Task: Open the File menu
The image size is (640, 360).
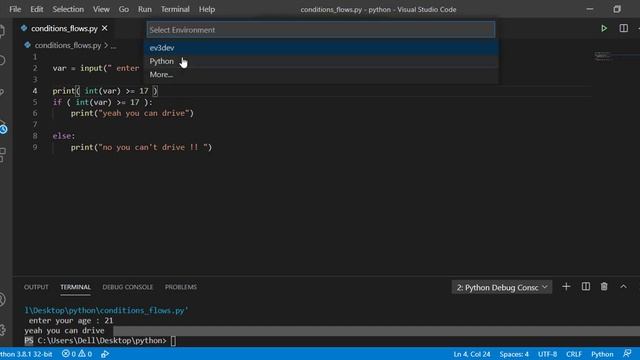Action: [15, 9]
